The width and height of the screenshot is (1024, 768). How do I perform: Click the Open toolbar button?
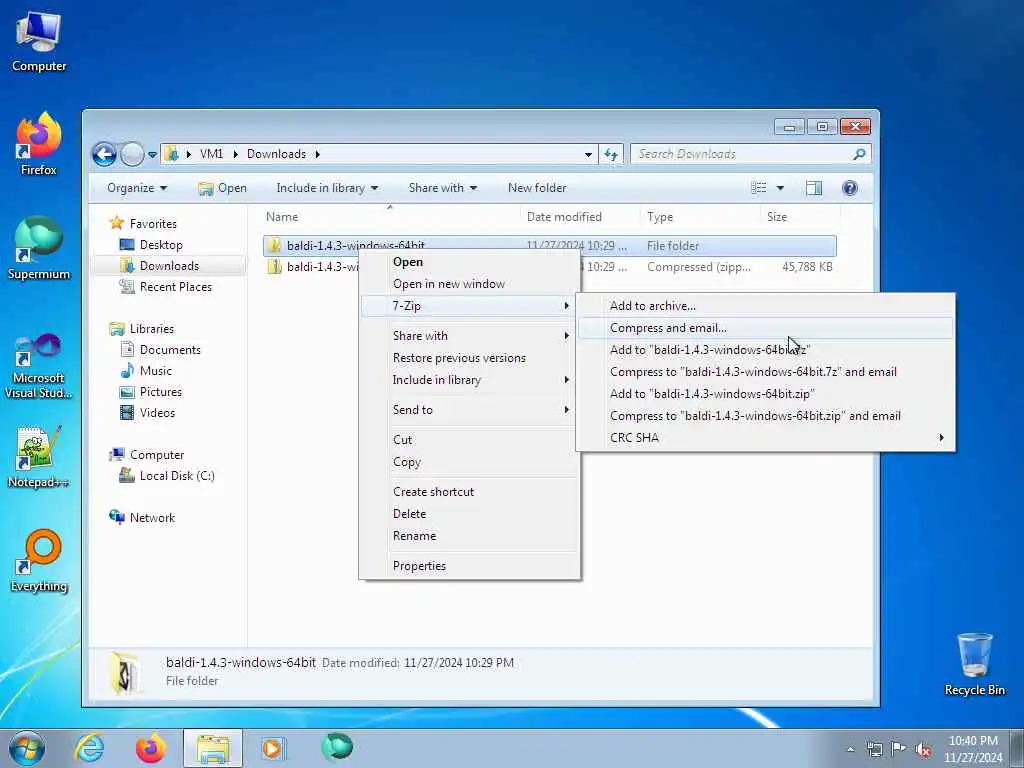[223, 188]
